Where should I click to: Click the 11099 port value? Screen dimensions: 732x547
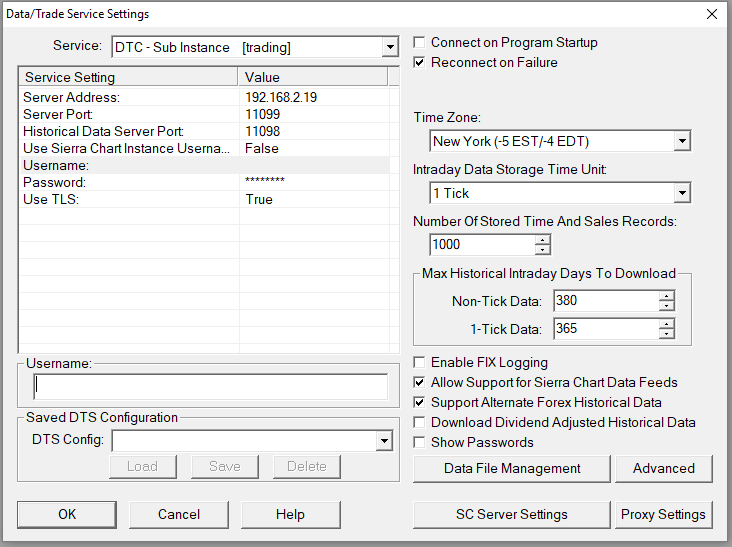pos(262,114)
